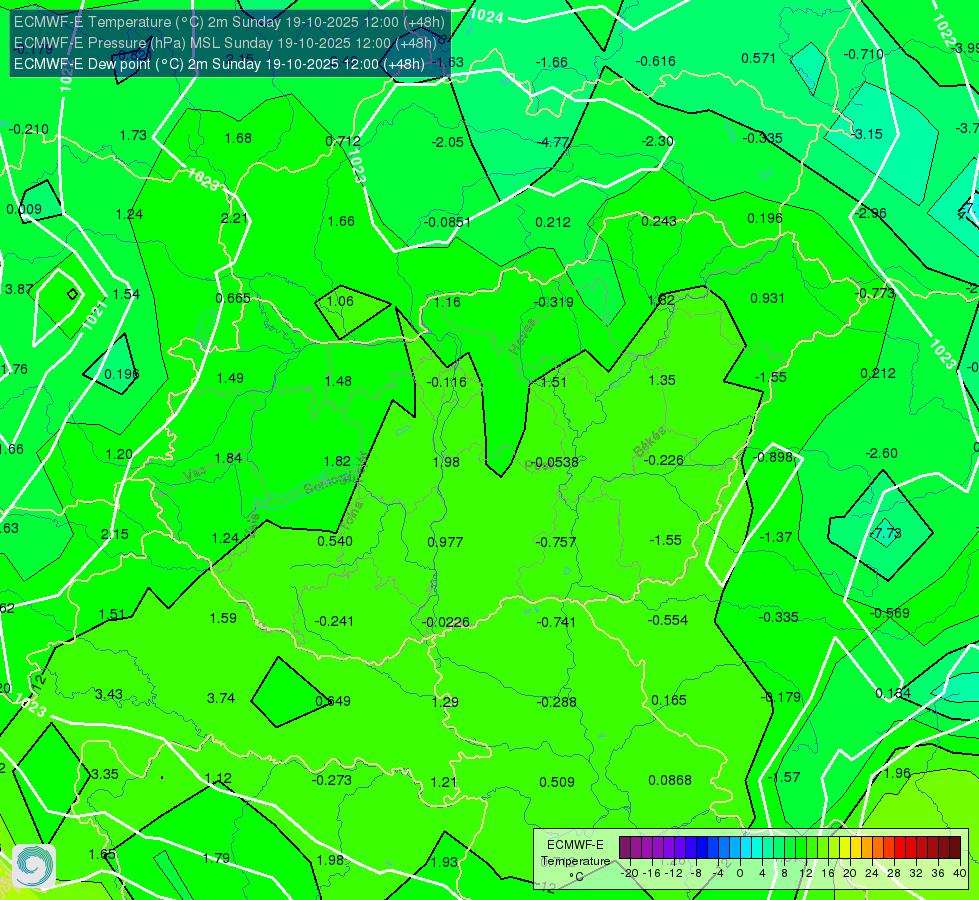Image resolution: width=979 pixels, height=900 pixels.
Task: Click the dew point value -1.57
Action: (x=784, y=777)
